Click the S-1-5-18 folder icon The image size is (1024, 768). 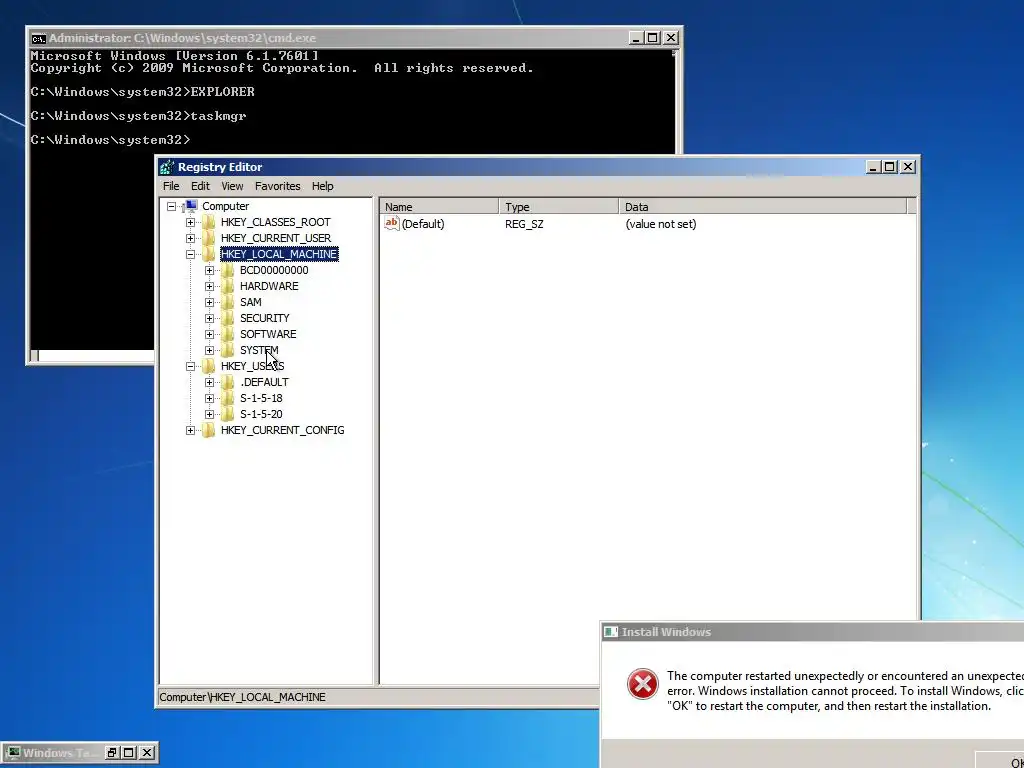tap(227, 398)
